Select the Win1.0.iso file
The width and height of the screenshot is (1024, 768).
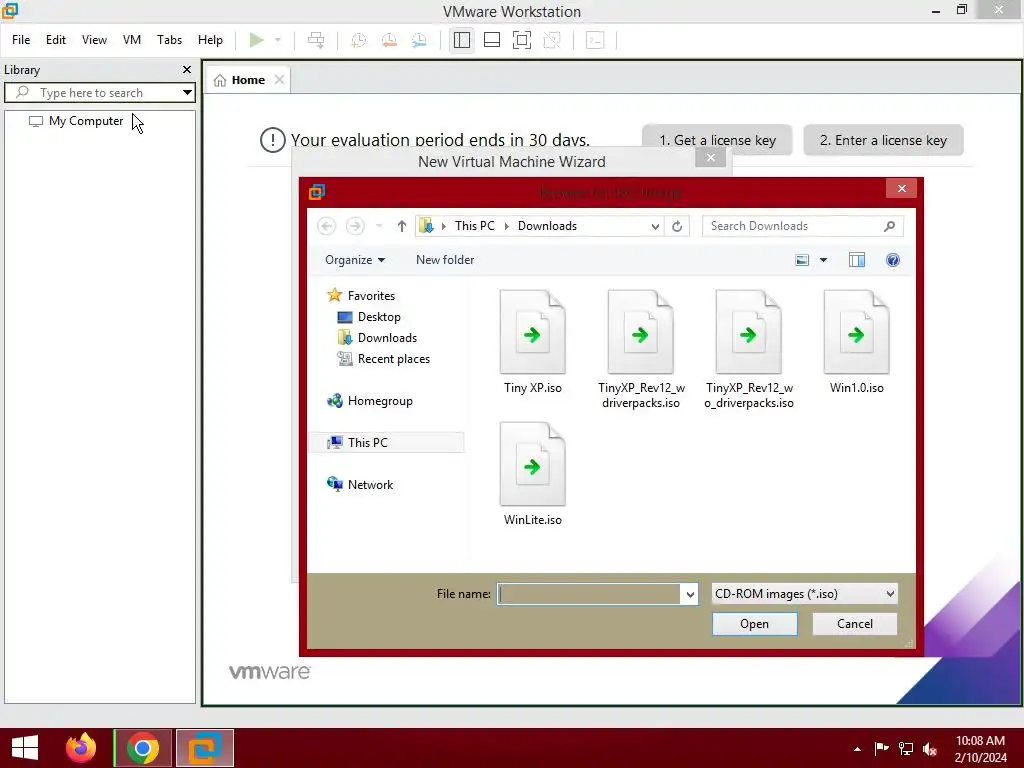[x=856, y=342]
